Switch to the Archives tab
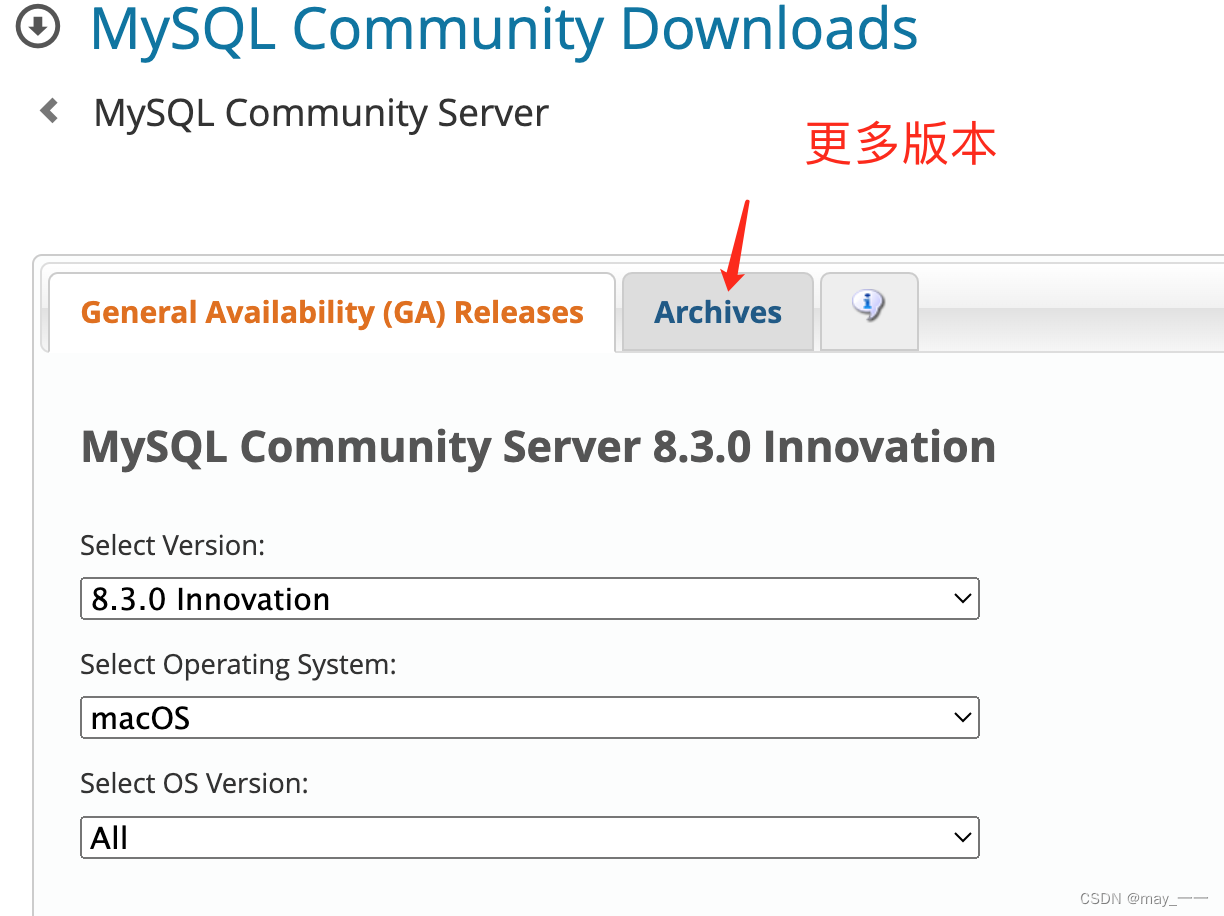The image size is (1224, 916). (x=718, y=311)
